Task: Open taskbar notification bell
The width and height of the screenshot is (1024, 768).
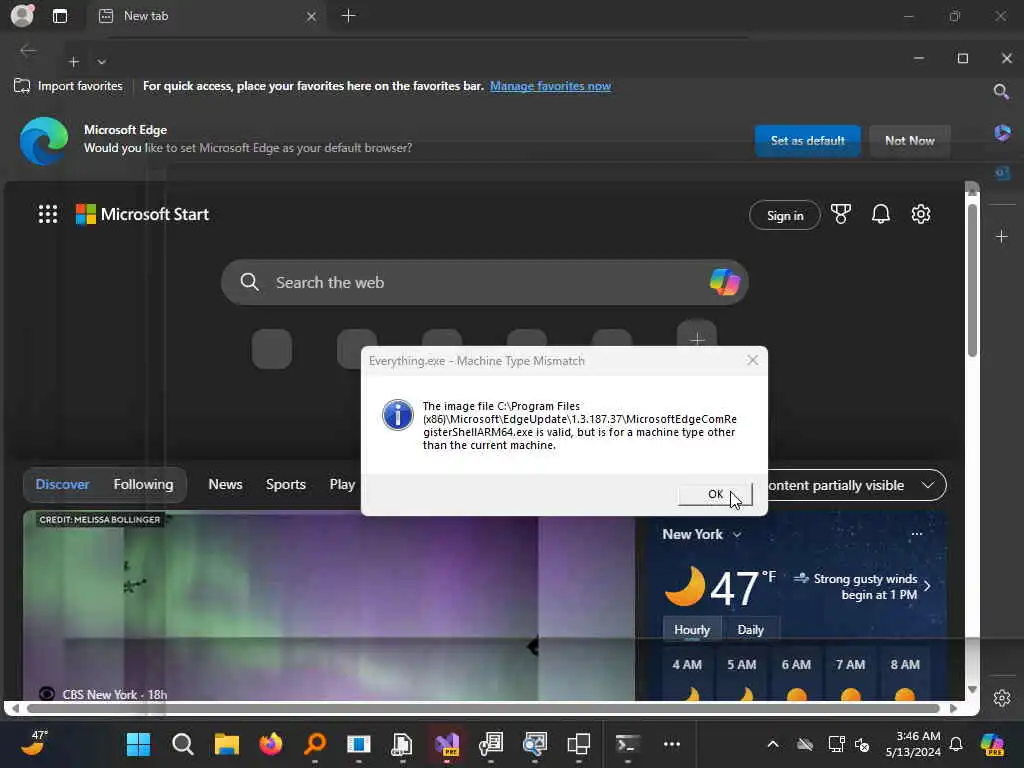Action: click(x=956, y=744)
